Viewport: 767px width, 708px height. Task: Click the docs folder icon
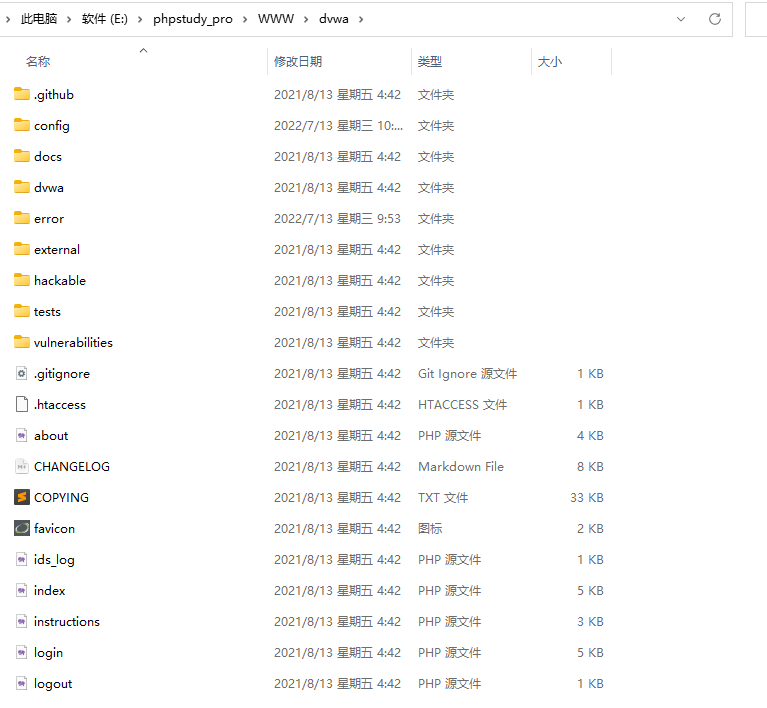22,156
